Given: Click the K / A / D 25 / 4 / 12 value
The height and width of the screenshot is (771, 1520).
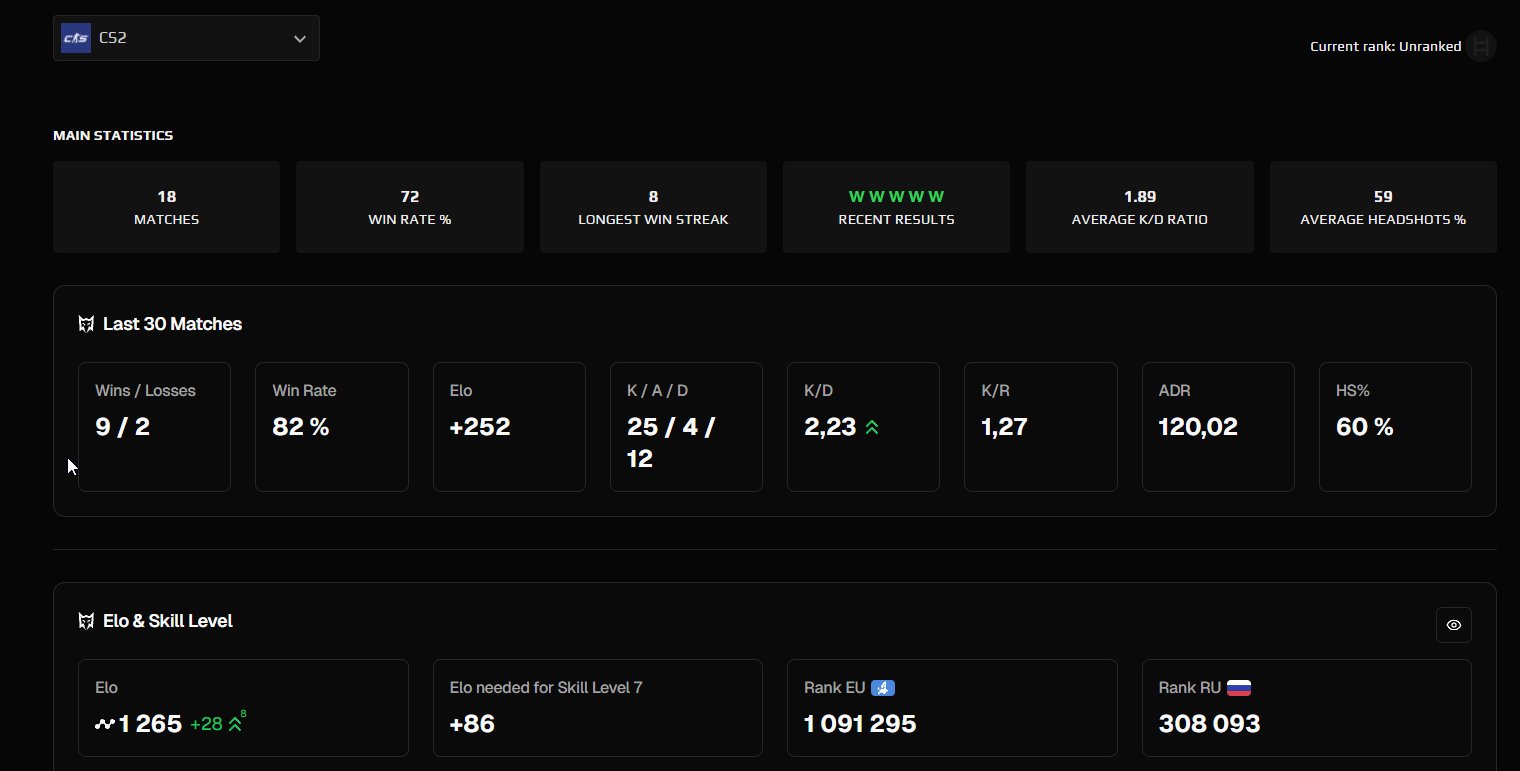Looking at the screenshot, I should coord(671,443).
